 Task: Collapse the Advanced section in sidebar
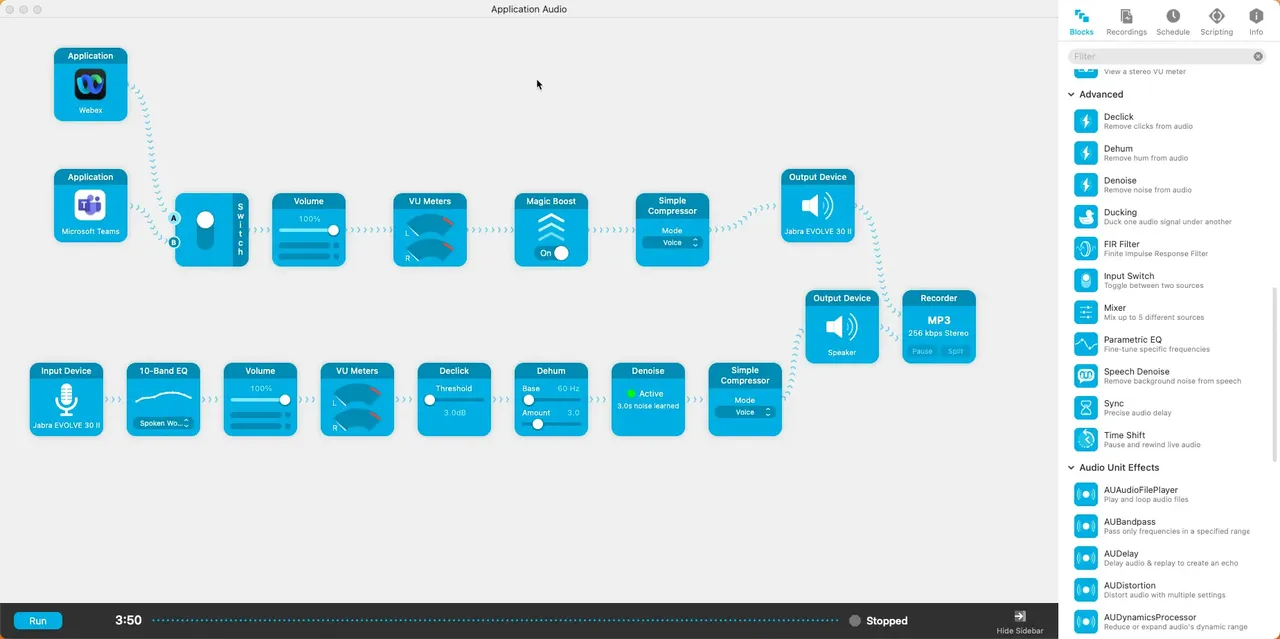coord(1071,95)
